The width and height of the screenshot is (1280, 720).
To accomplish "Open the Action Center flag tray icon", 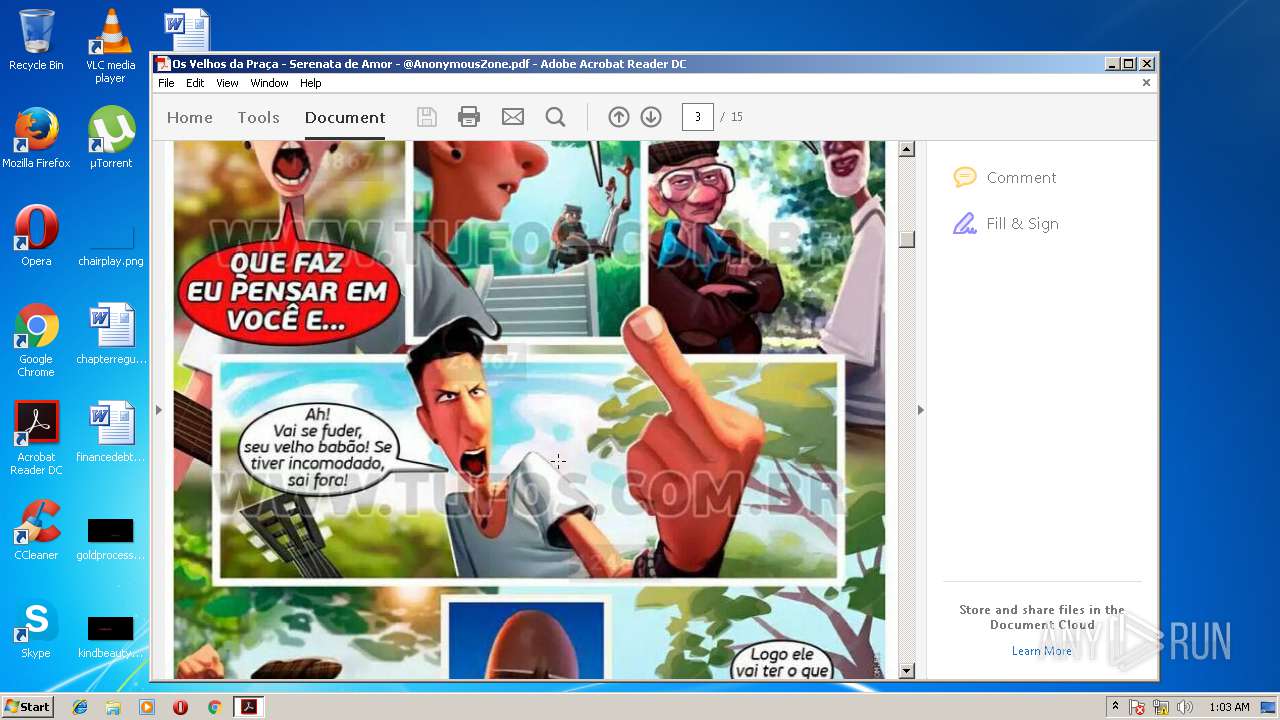I will point(1138,707).
